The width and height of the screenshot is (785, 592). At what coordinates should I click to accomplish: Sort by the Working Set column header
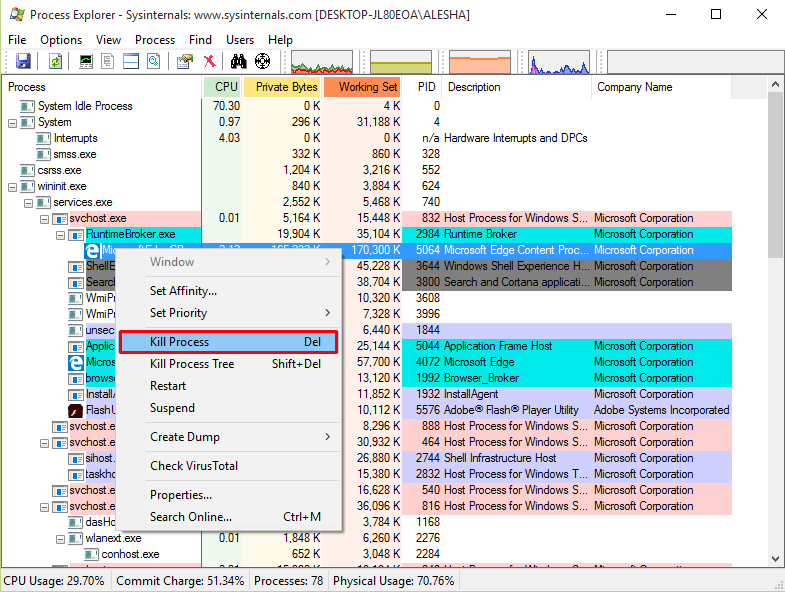pyautogui.click(x=362, y=87)
